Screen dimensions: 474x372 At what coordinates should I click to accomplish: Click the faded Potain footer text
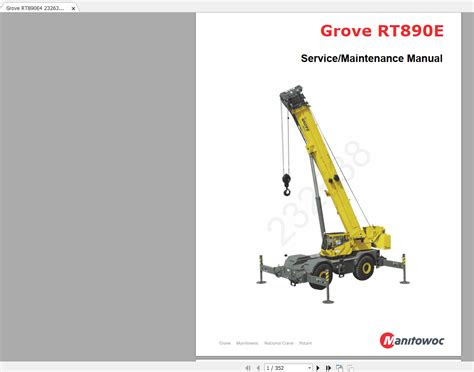[x=305, y=343]
